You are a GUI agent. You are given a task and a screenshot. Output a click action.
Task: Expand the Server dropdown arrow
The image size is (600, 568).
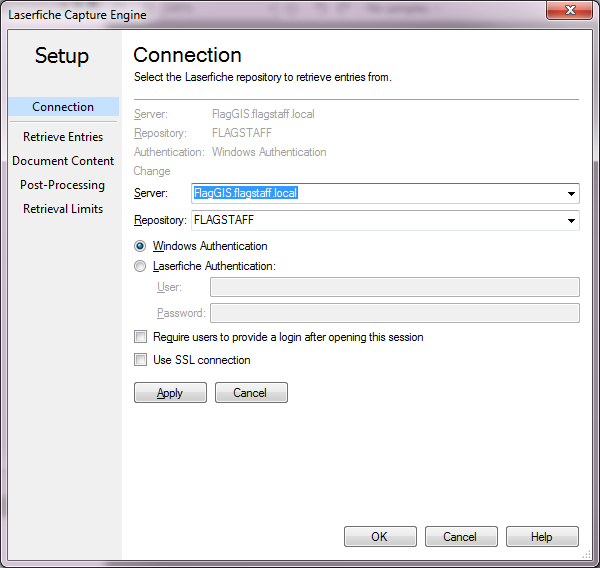pyautogui.click(x=571, y=193)
